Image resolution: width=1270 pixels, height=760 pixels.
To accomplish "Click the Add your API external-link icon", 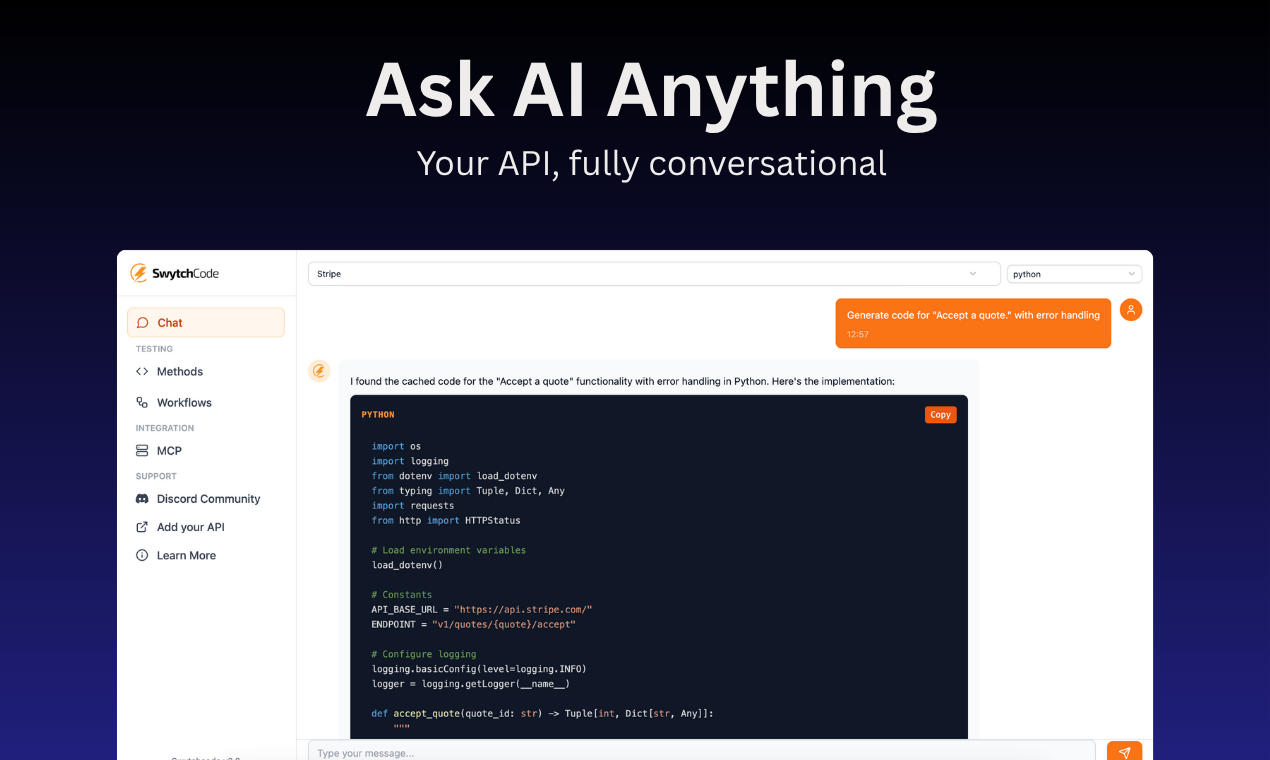I will pyautogui.click(x=141, y=527).
